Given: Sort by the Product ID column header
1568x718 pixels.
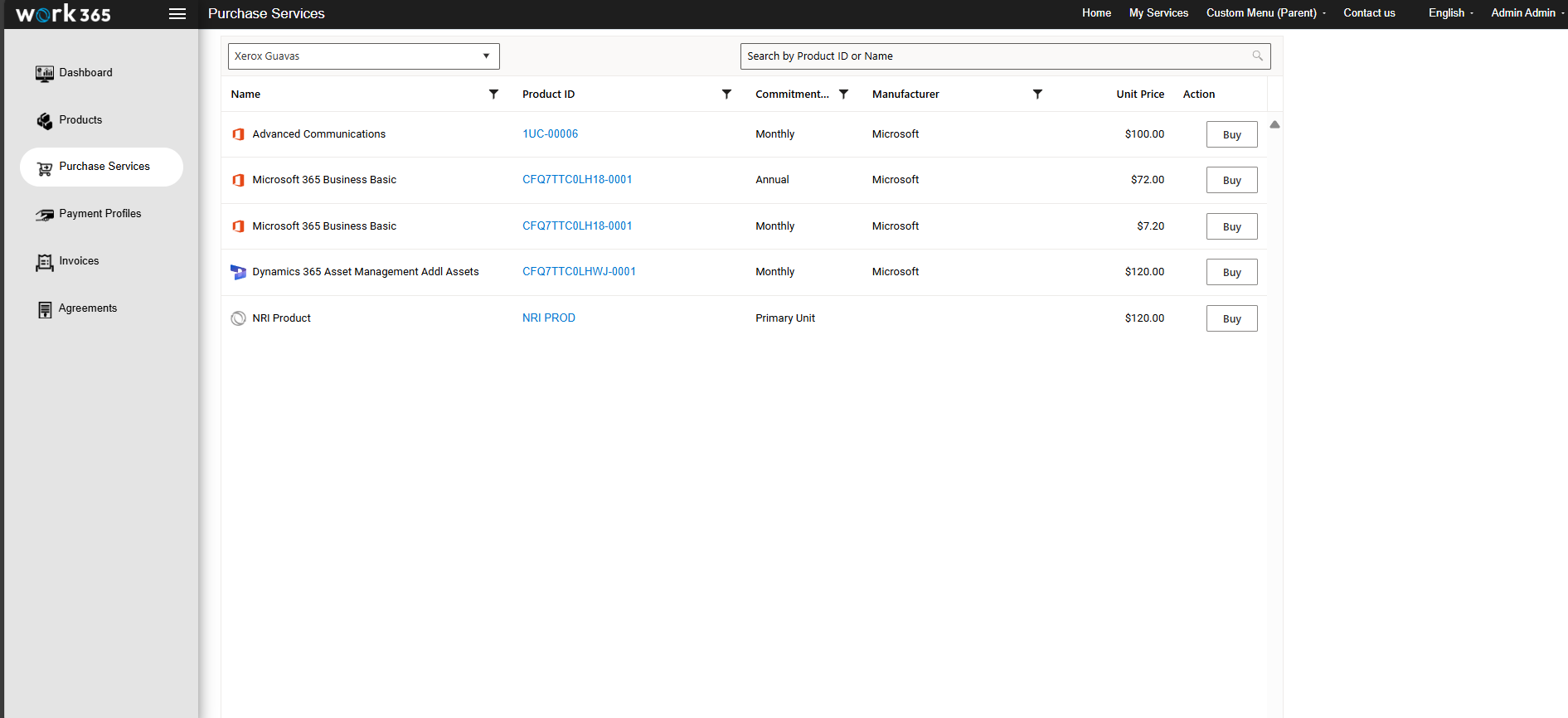Looking at the screenshot, I should point(548,94).
